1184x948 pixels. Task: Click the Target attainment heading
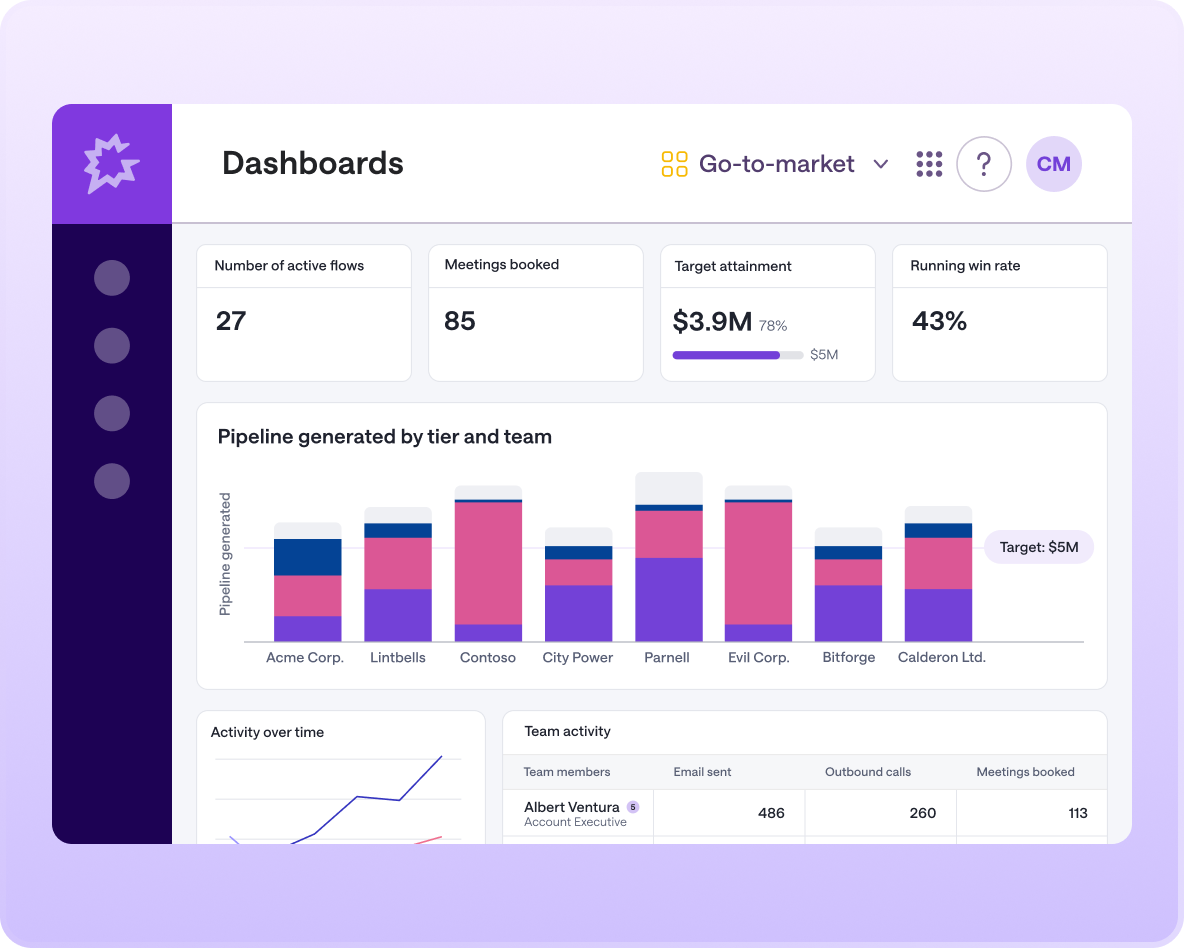732,266
